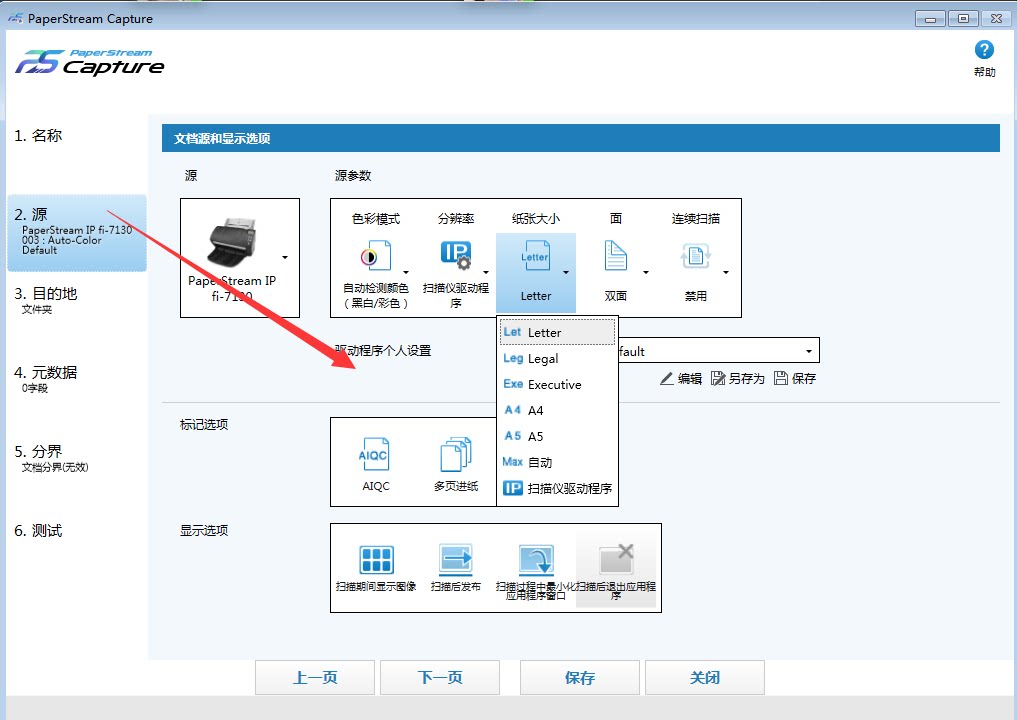Viewport: 1017px width, 720px height.
Task: Open the resolution dropdown arrow
Action: point(486,272)
